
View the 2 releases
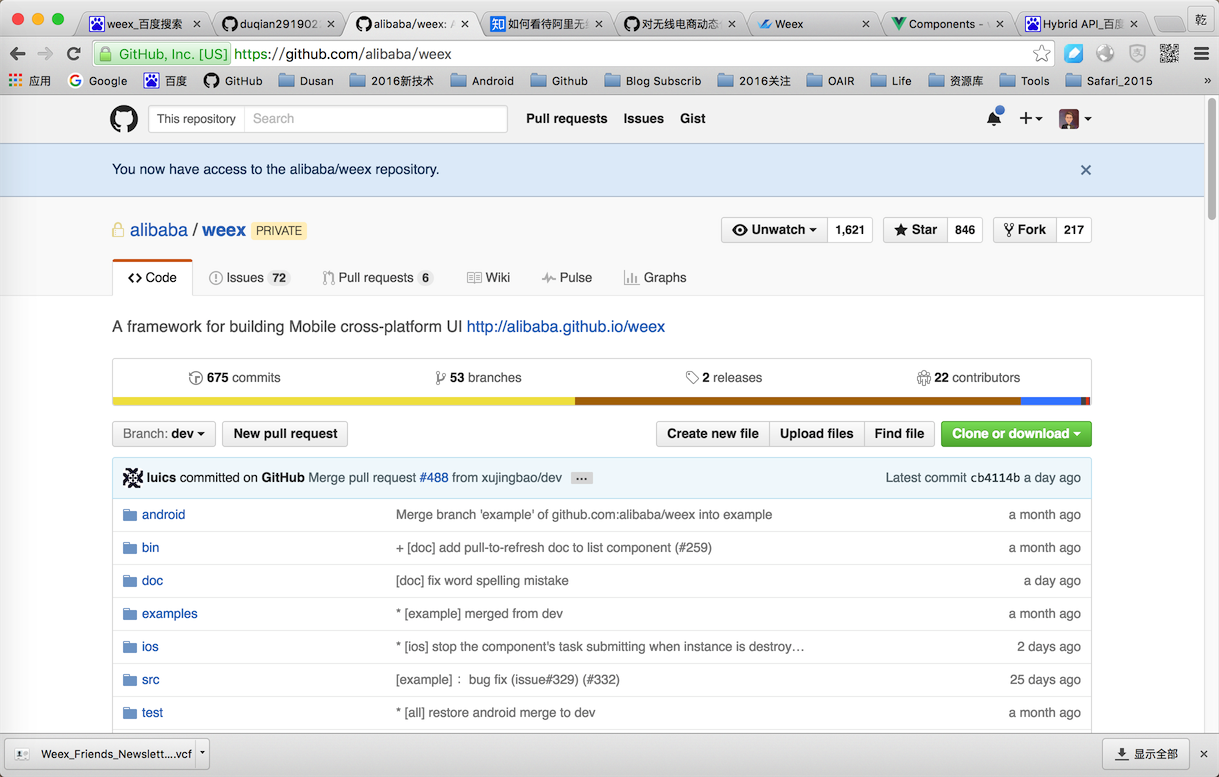pos(723,378)
